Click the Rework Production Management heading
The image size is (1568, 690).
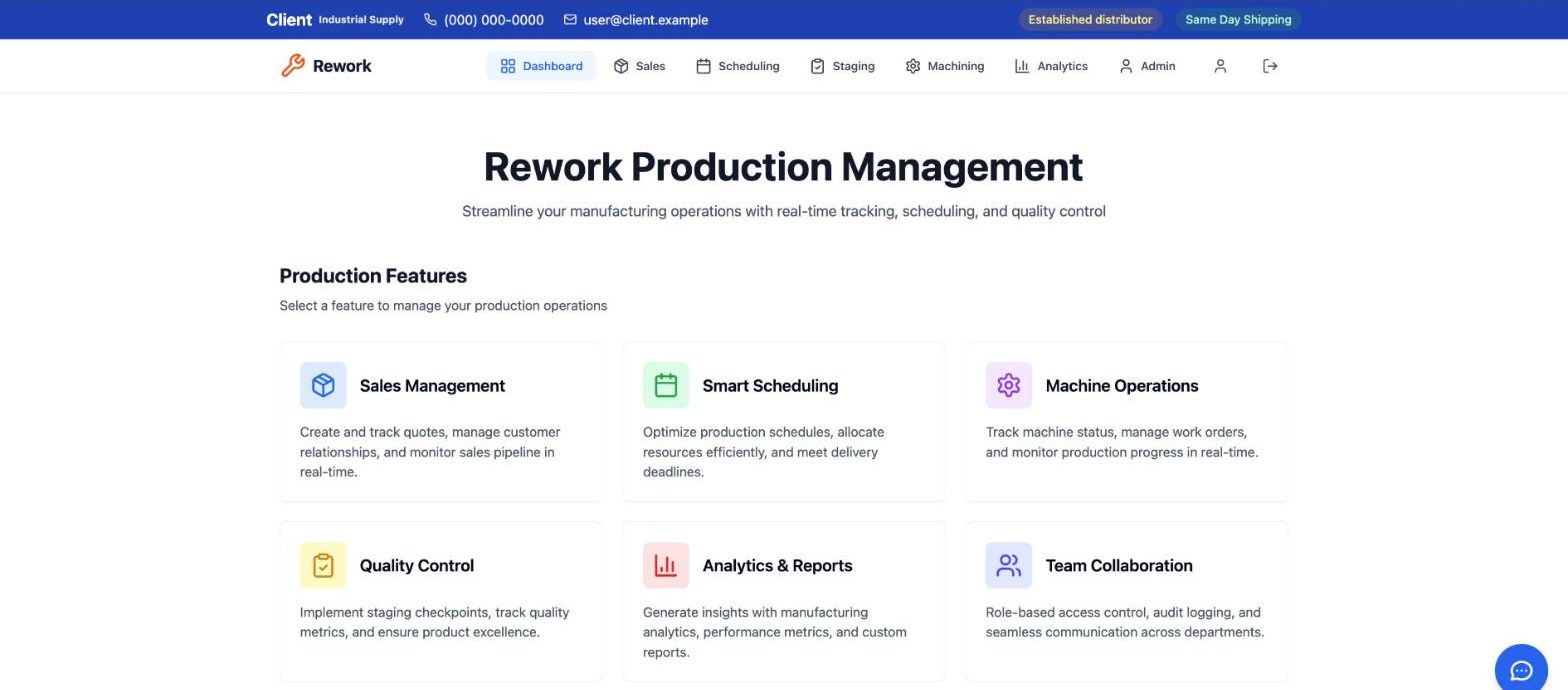coord(783,167)
